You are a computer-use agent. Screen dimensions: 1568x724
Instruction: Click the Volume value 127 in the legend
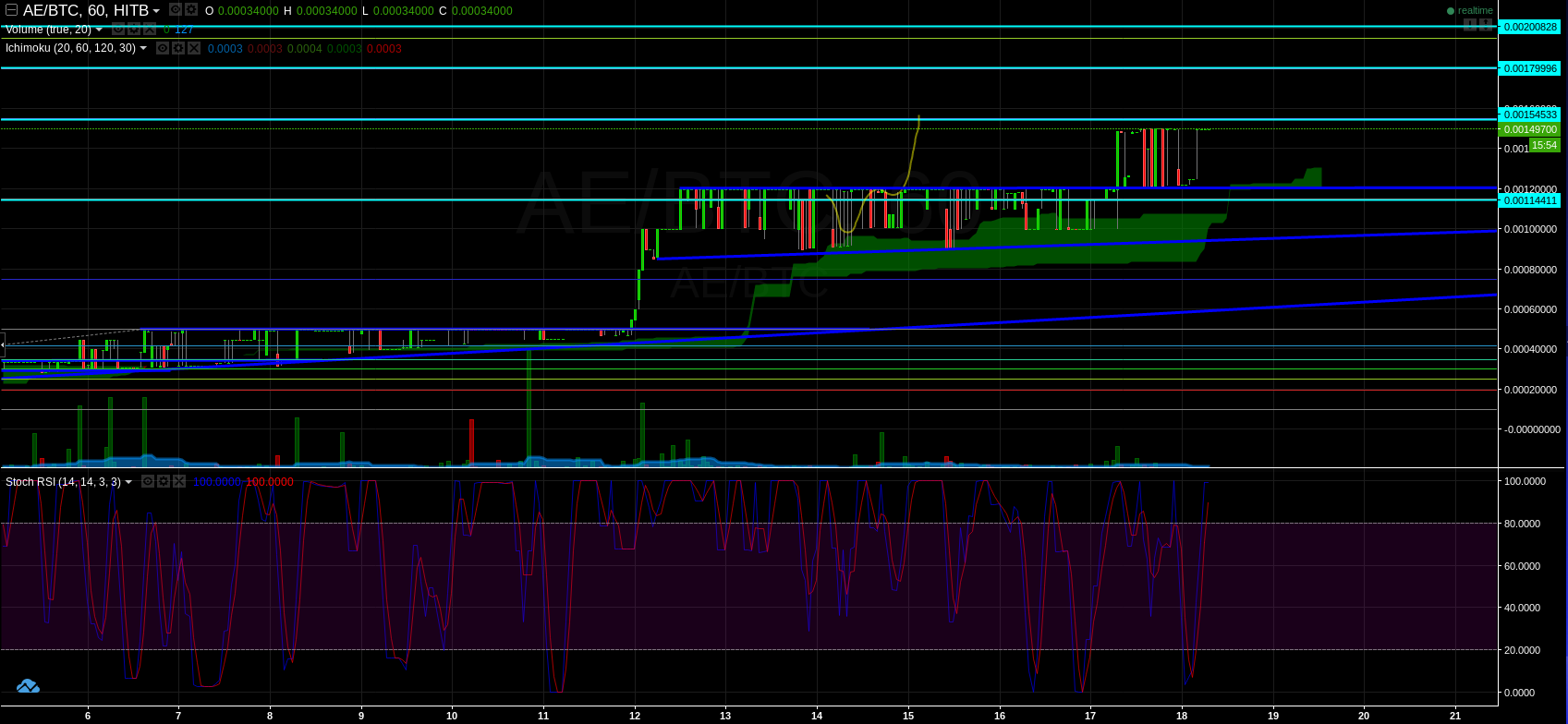184,30
